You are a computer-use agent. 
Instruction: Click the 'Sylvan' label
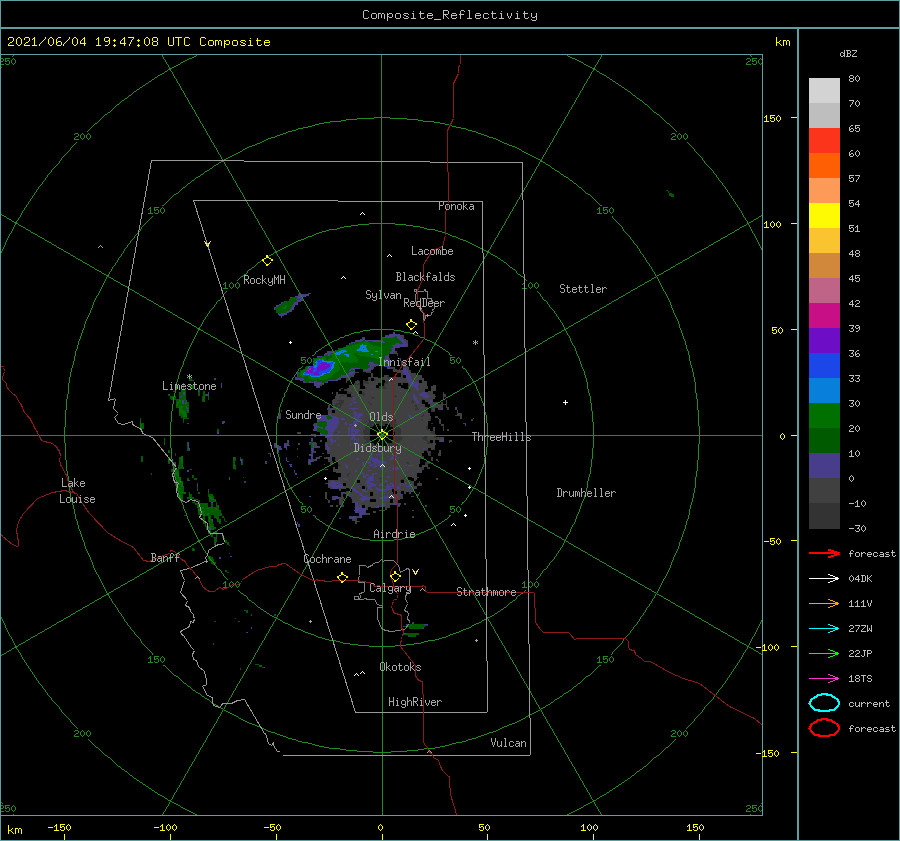(x=383, y=295)
